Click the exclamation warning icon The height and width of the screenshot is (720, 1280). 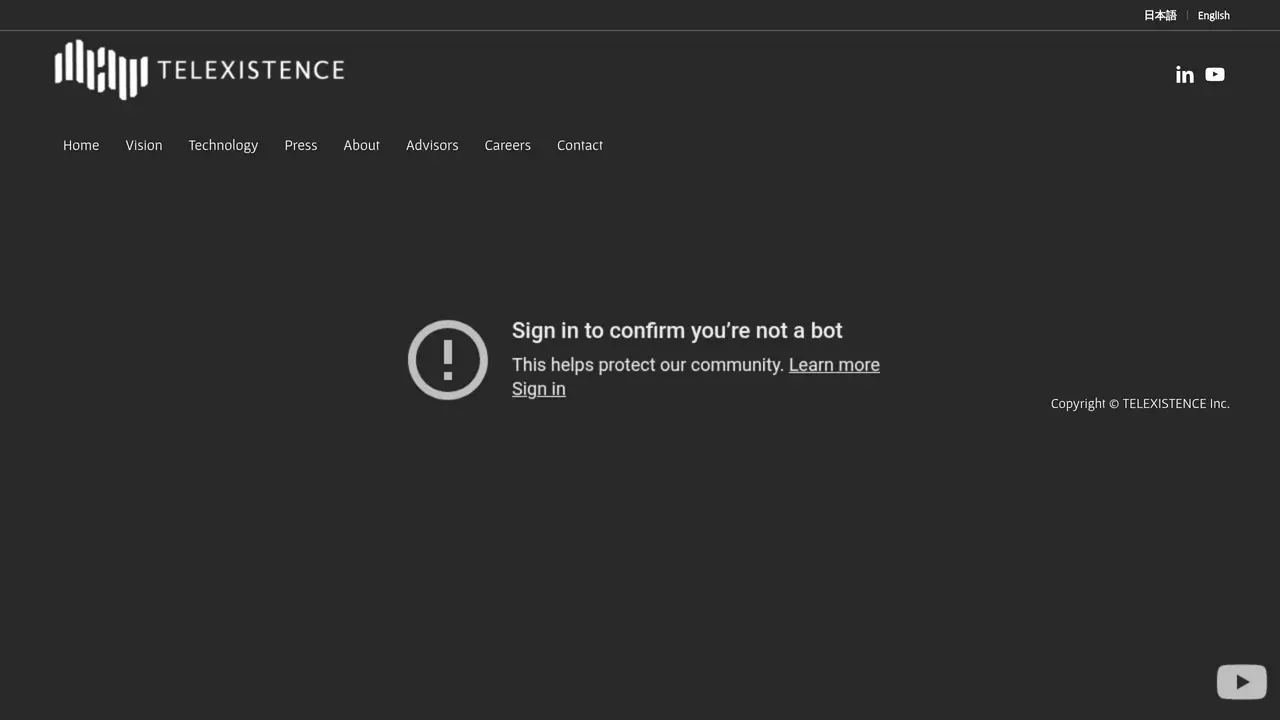click(448, 360)
